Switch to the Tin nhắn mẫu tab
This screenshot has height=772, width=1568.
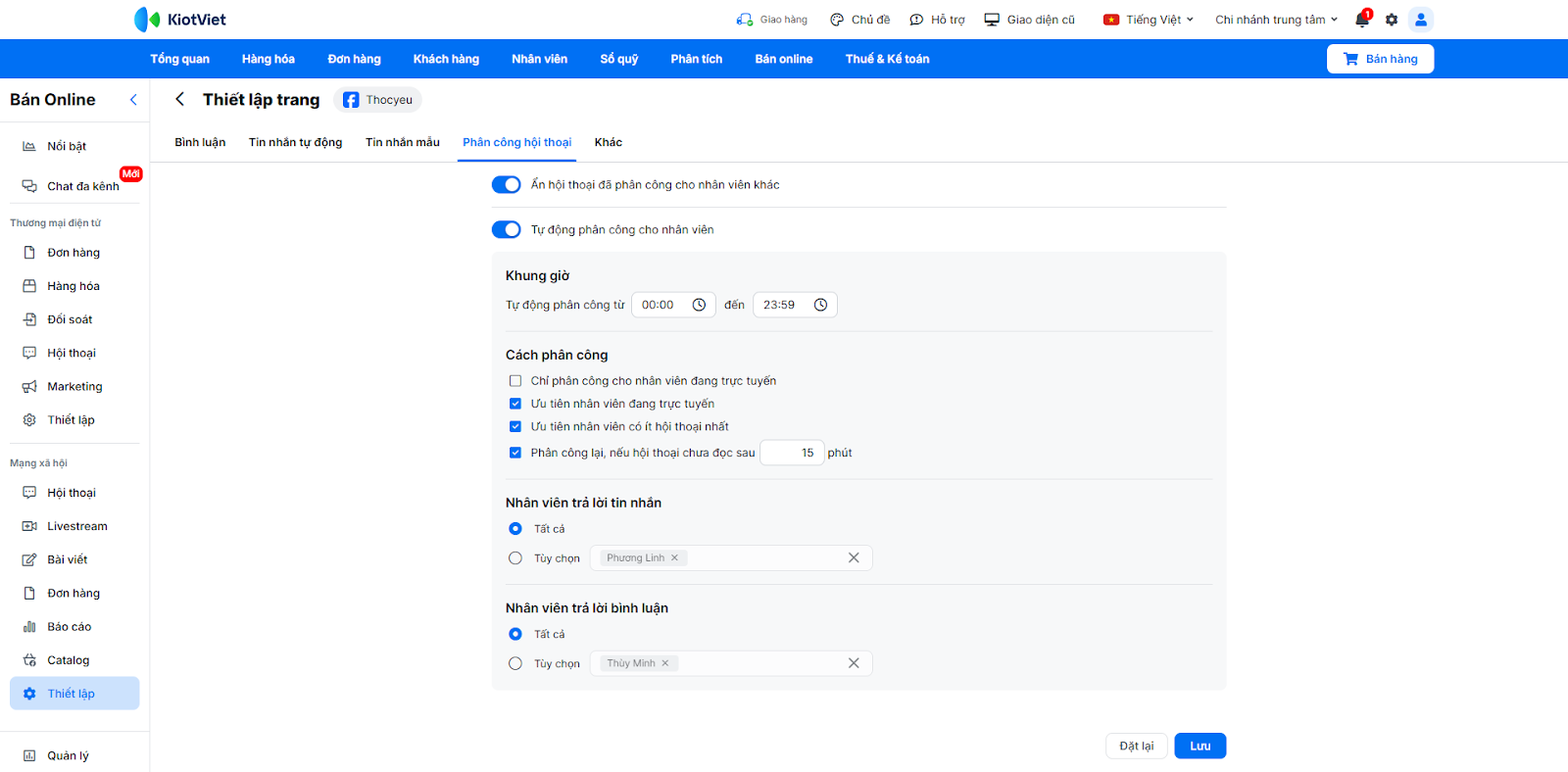(x=403, y=142)
